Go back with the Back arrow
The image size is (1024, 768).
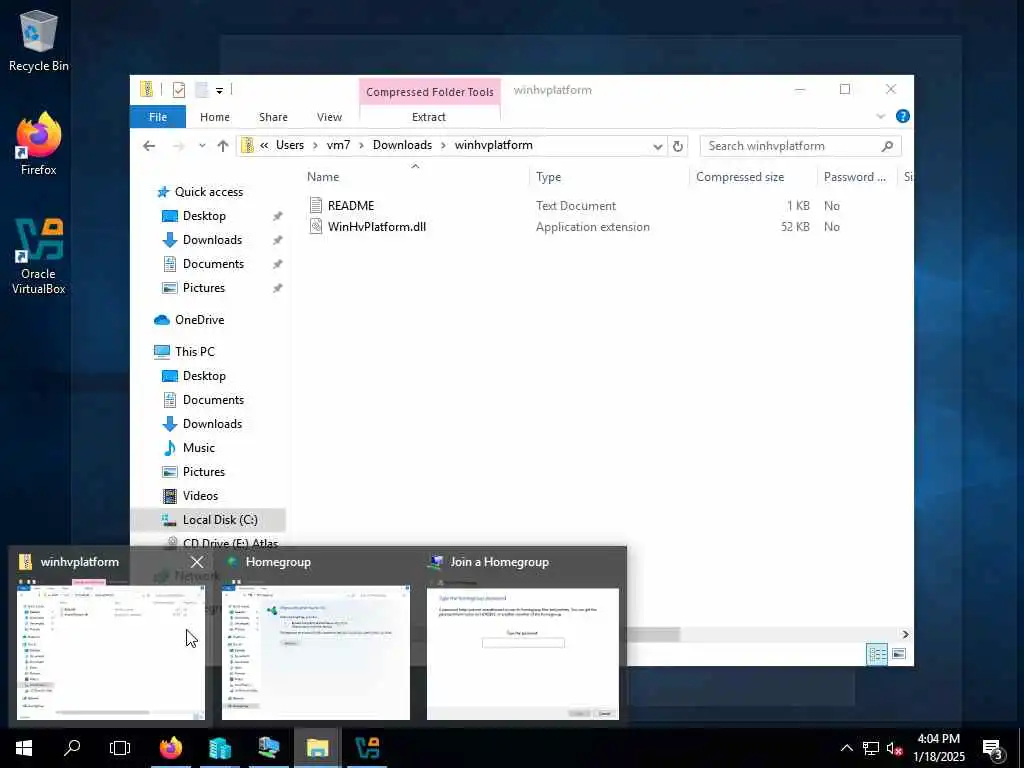(149, 146)
